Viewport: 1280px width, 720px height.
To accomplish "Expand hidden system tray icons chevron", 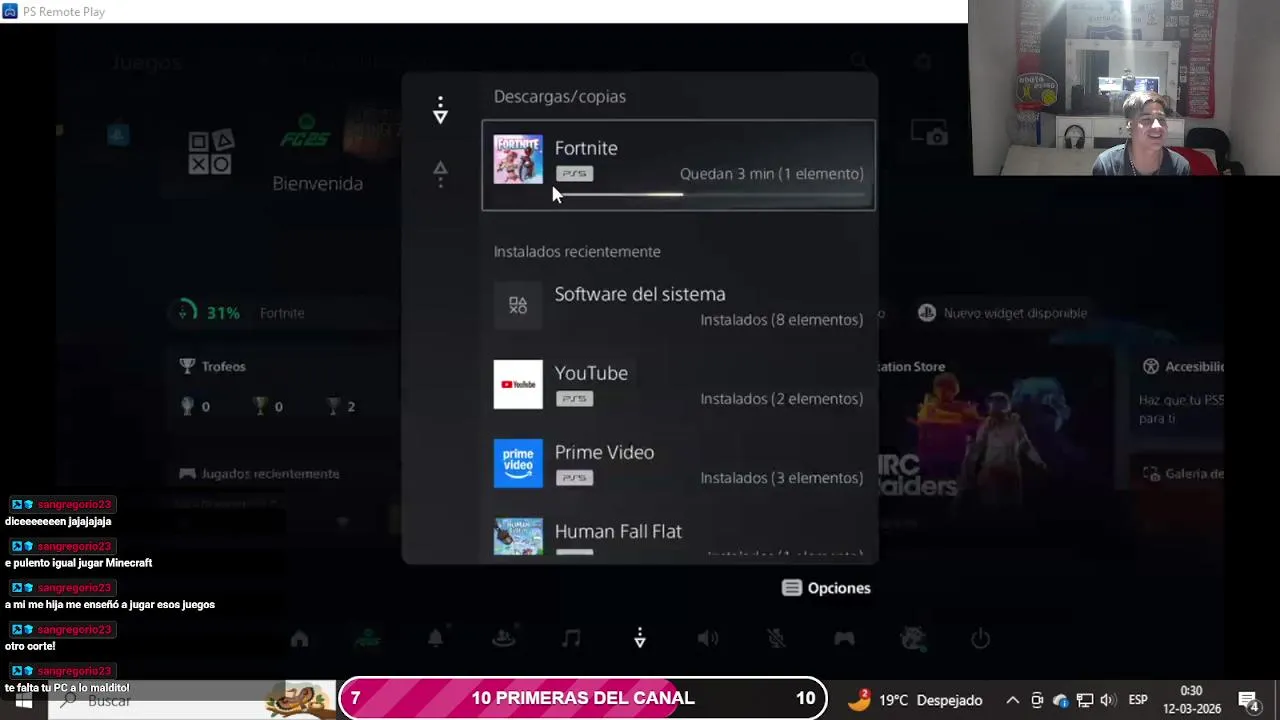I will point(1012,700).
